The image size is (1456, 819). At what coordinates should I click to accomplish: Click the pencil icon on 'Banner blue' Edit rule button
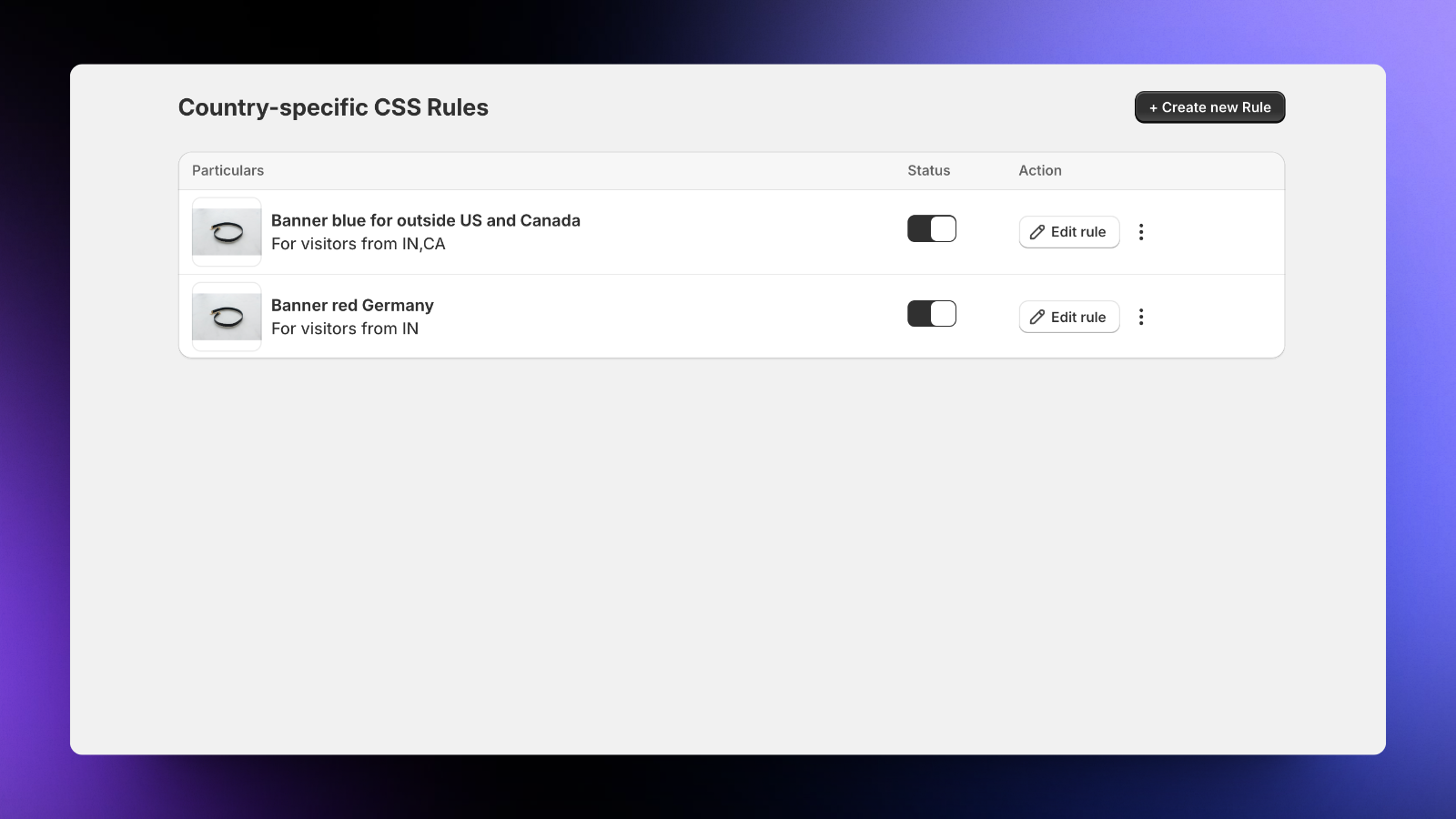pos(1036,232)
